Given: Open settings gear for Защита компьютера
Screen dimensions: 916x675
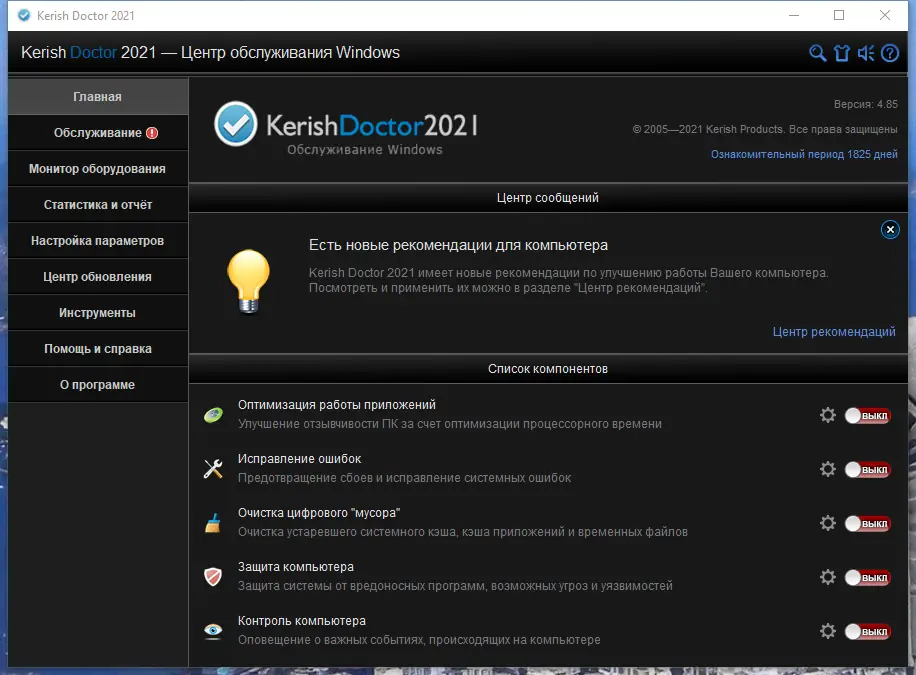Looking at the screenshot, I should pyautogui.click(x=828, y=577).
